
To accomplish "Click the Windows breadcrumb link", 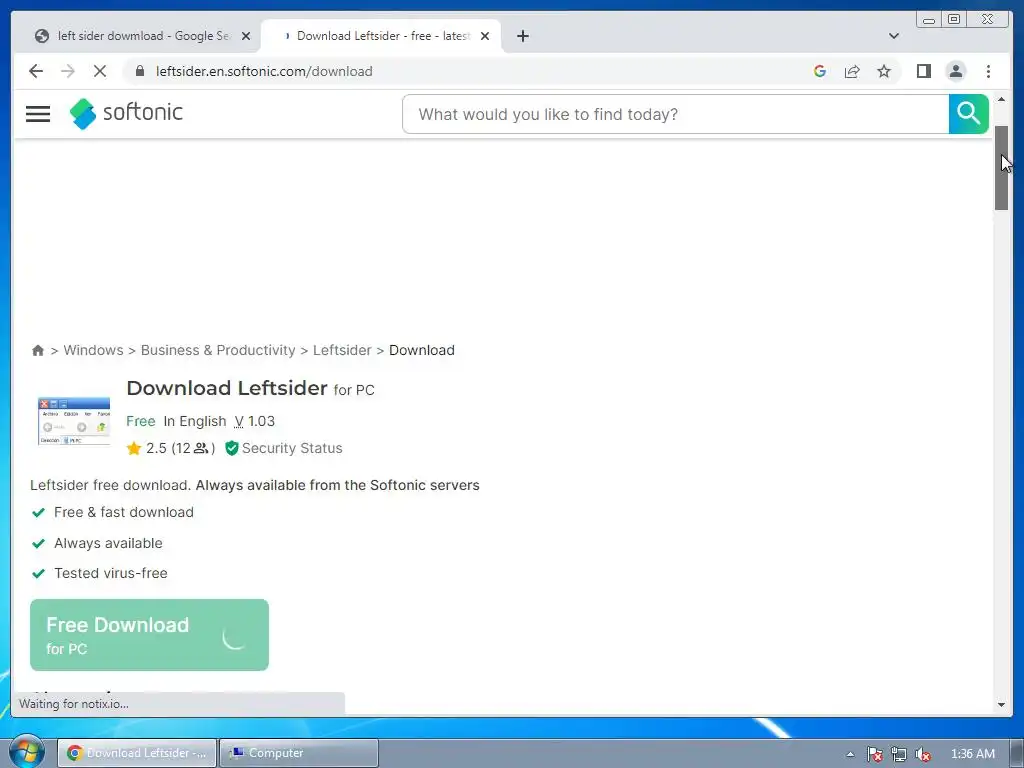I will [x=93, y=350].
